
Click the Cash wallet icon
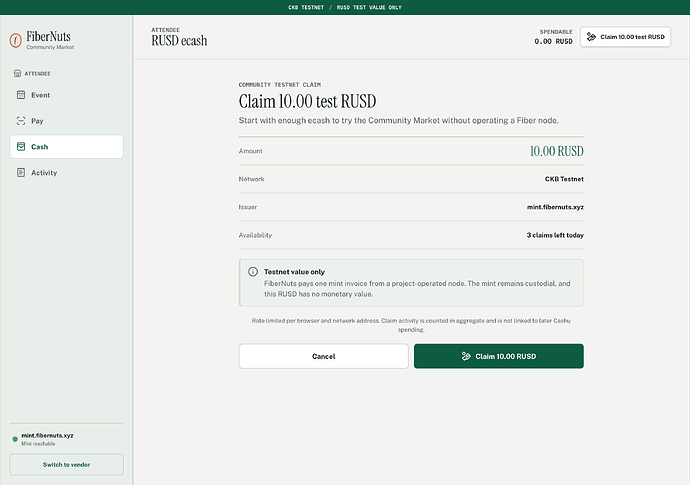click(x=21, y=147)
